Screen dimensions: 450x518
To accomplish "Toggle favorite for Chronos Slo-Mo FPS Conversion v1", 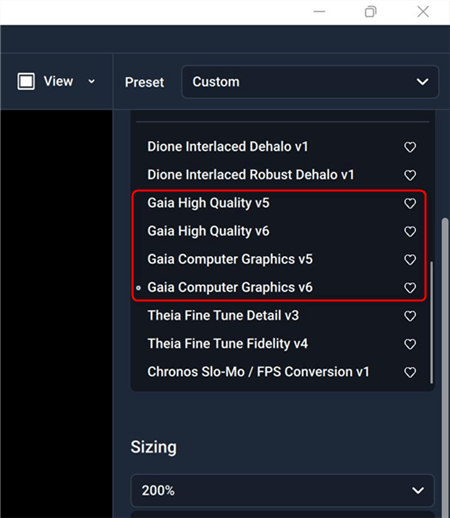I will pos(410,372).
